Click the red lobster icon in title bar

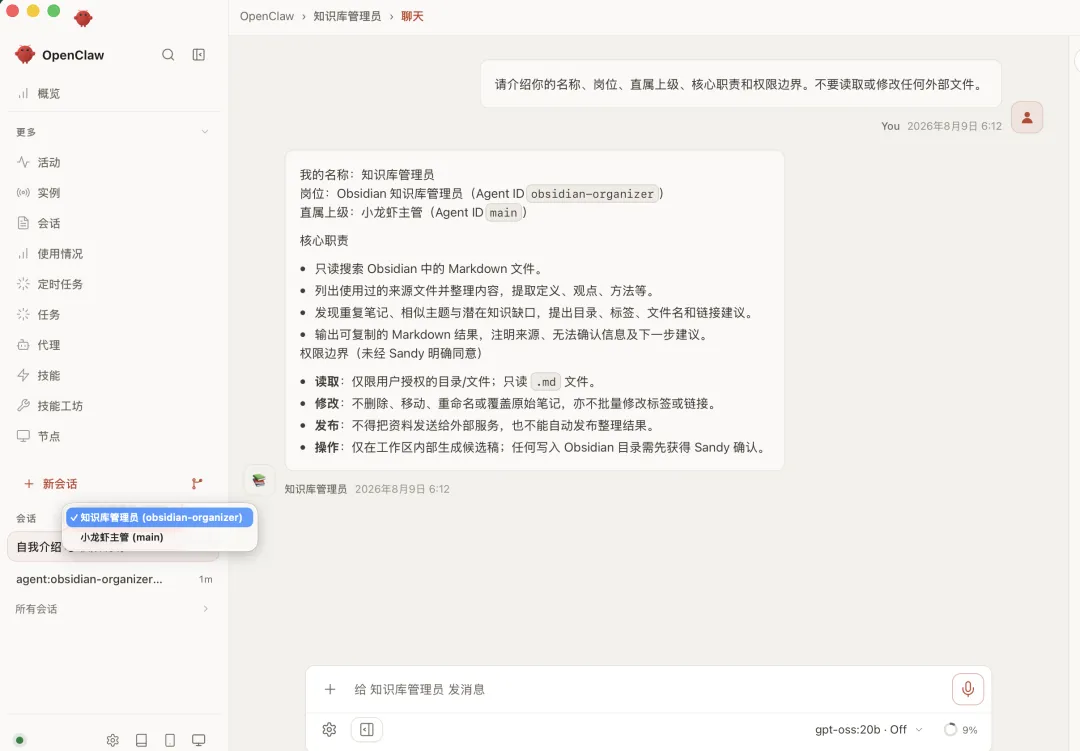[x=83, y=19]
